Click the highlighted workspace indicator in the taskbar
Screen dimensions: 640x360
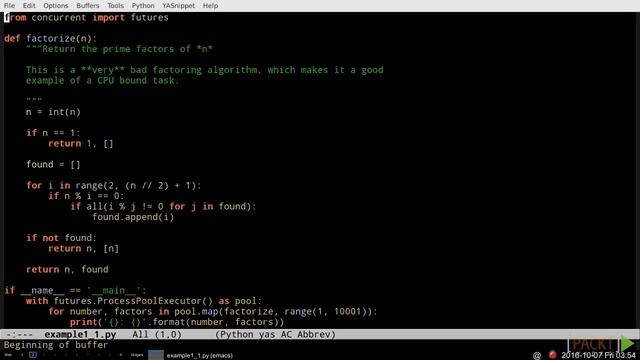coord(33,355)
